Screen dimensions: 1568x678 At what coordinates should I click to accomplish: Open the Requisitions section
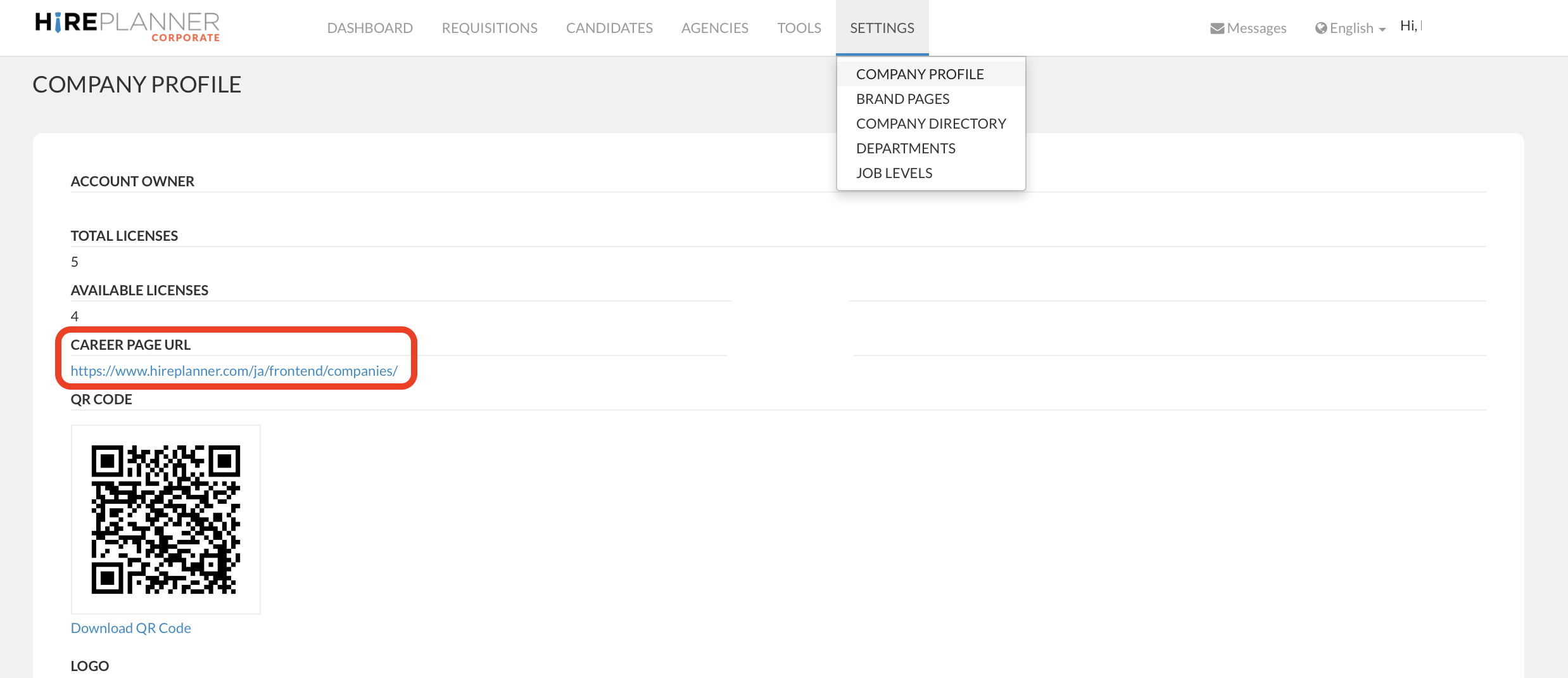coord(490,27)
